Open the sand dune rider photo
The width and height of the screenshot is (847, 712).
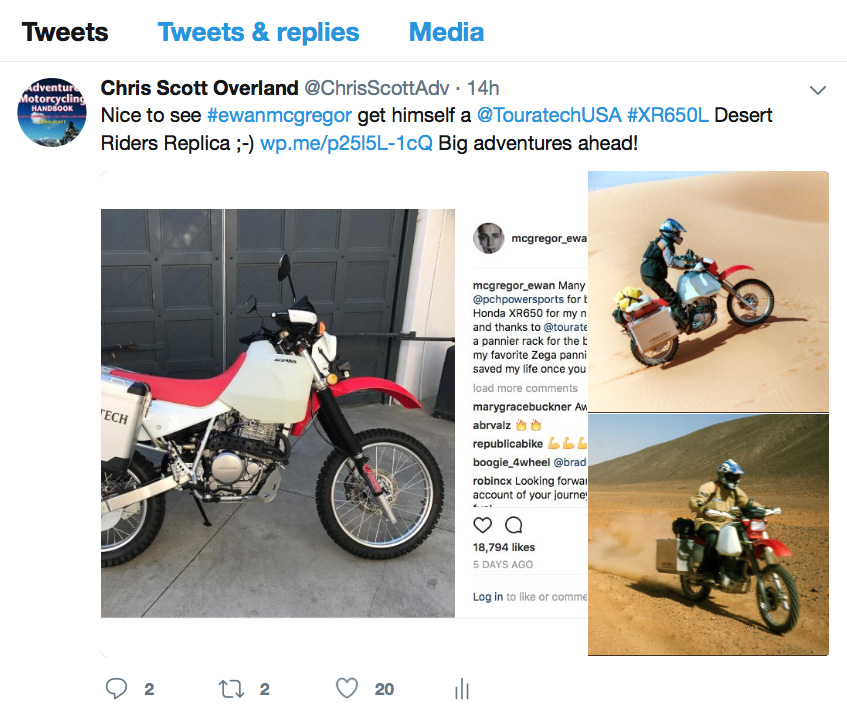(x=708, y=290)
